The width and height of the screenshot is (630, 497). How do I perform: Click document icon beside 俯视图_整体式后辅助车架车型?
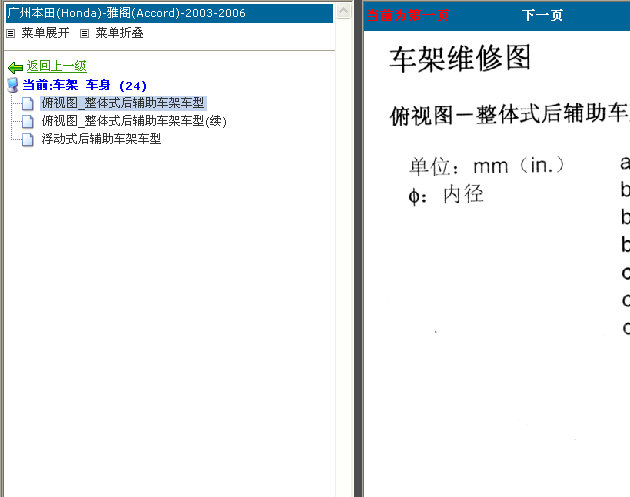(27, 103)
